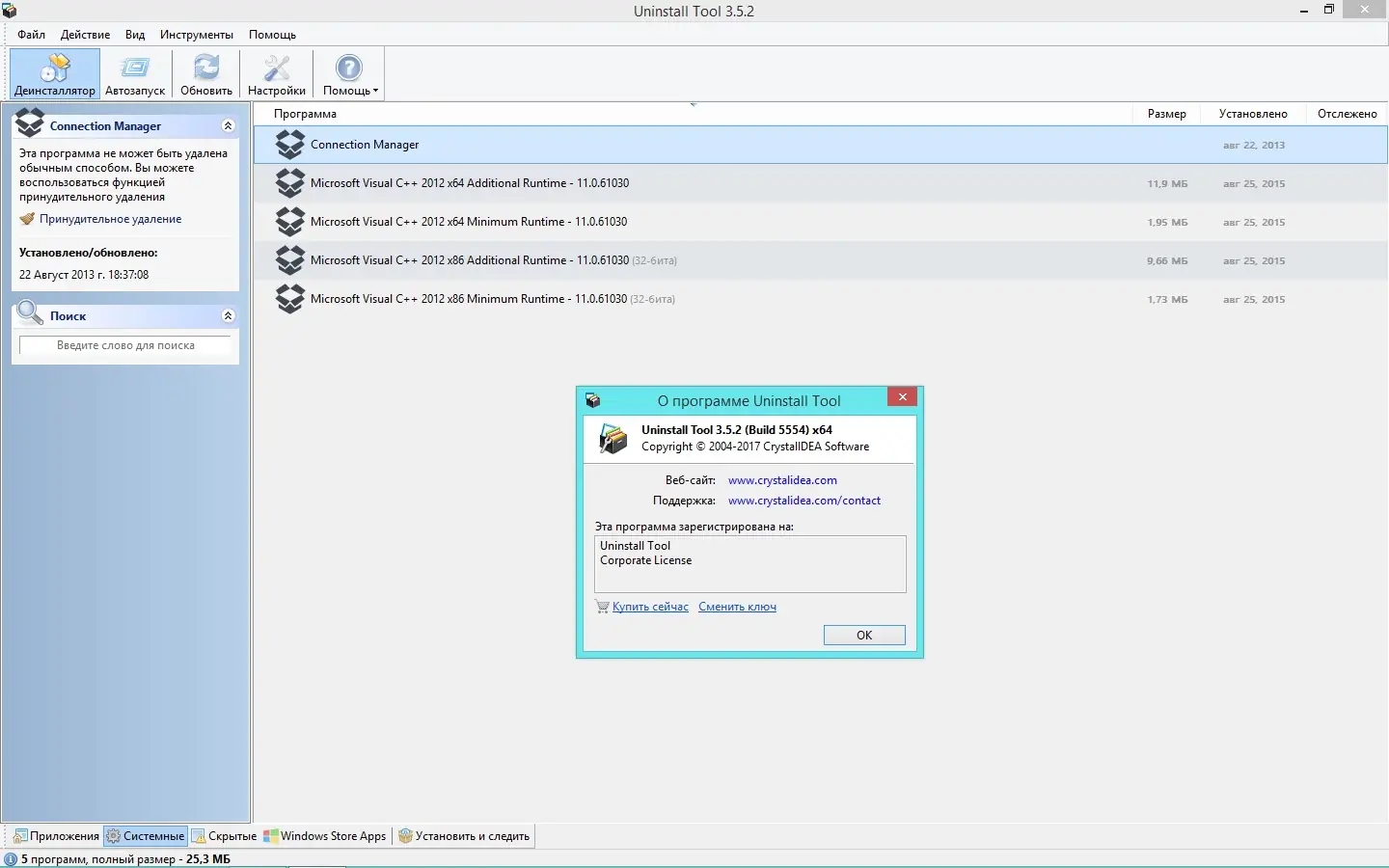The height and width of the screenshot is (868, 1389).
Task: Select Microsoft Visual C++ 2012 x64 Additional Runtime text
Action: (470, 183)
